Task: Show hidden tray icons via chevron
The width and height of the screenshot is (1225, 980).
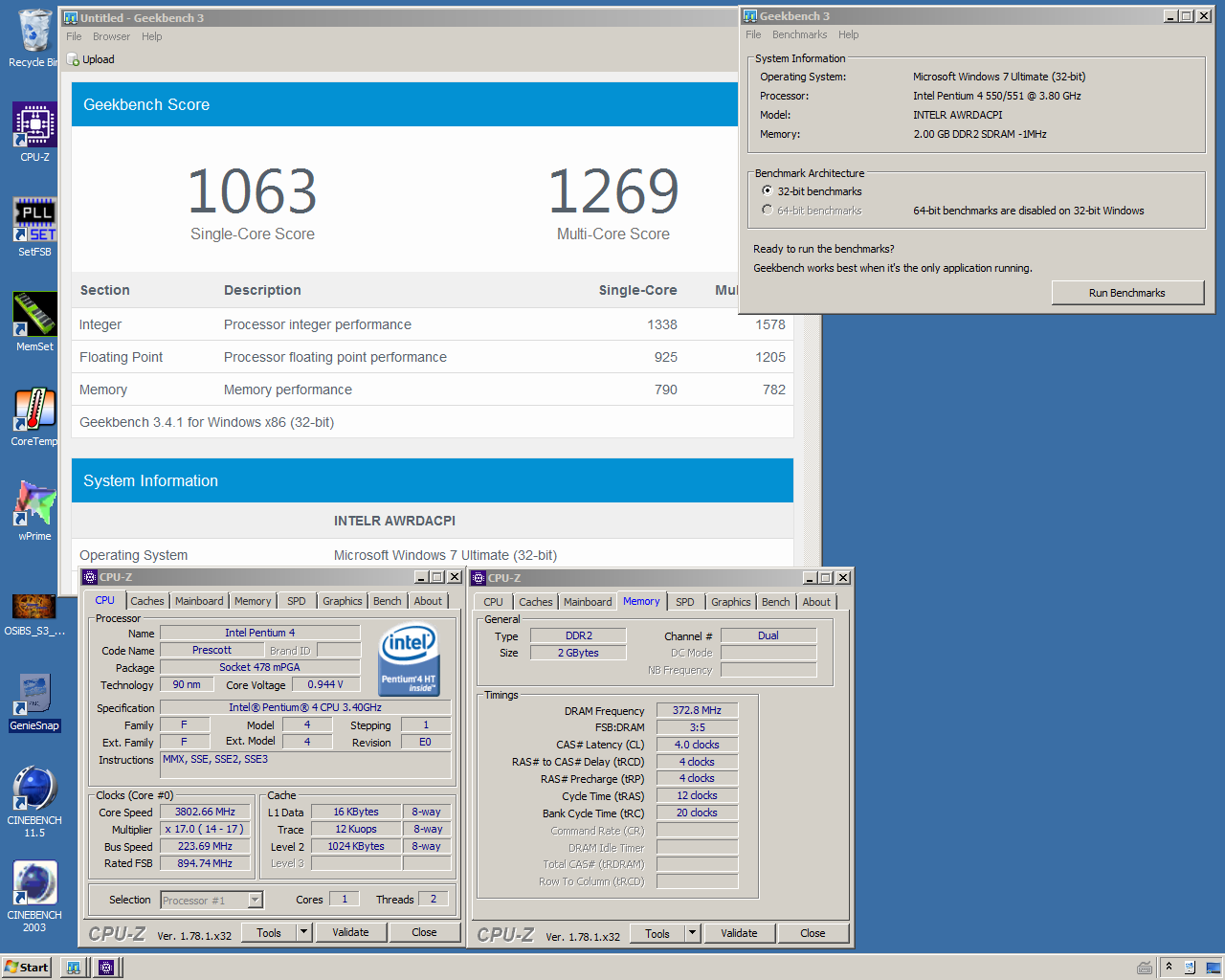Action: point(1169,968)
